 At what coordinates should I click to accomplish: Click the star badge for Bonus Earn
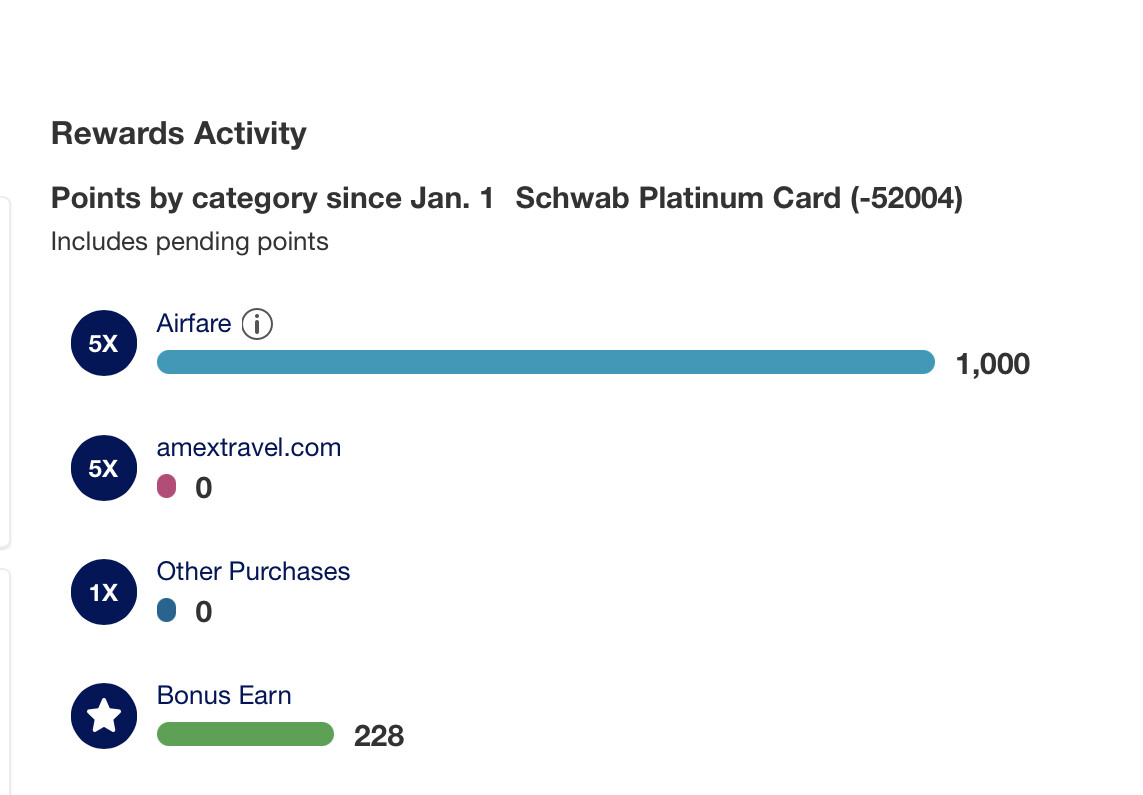click(x=104, y=716)
